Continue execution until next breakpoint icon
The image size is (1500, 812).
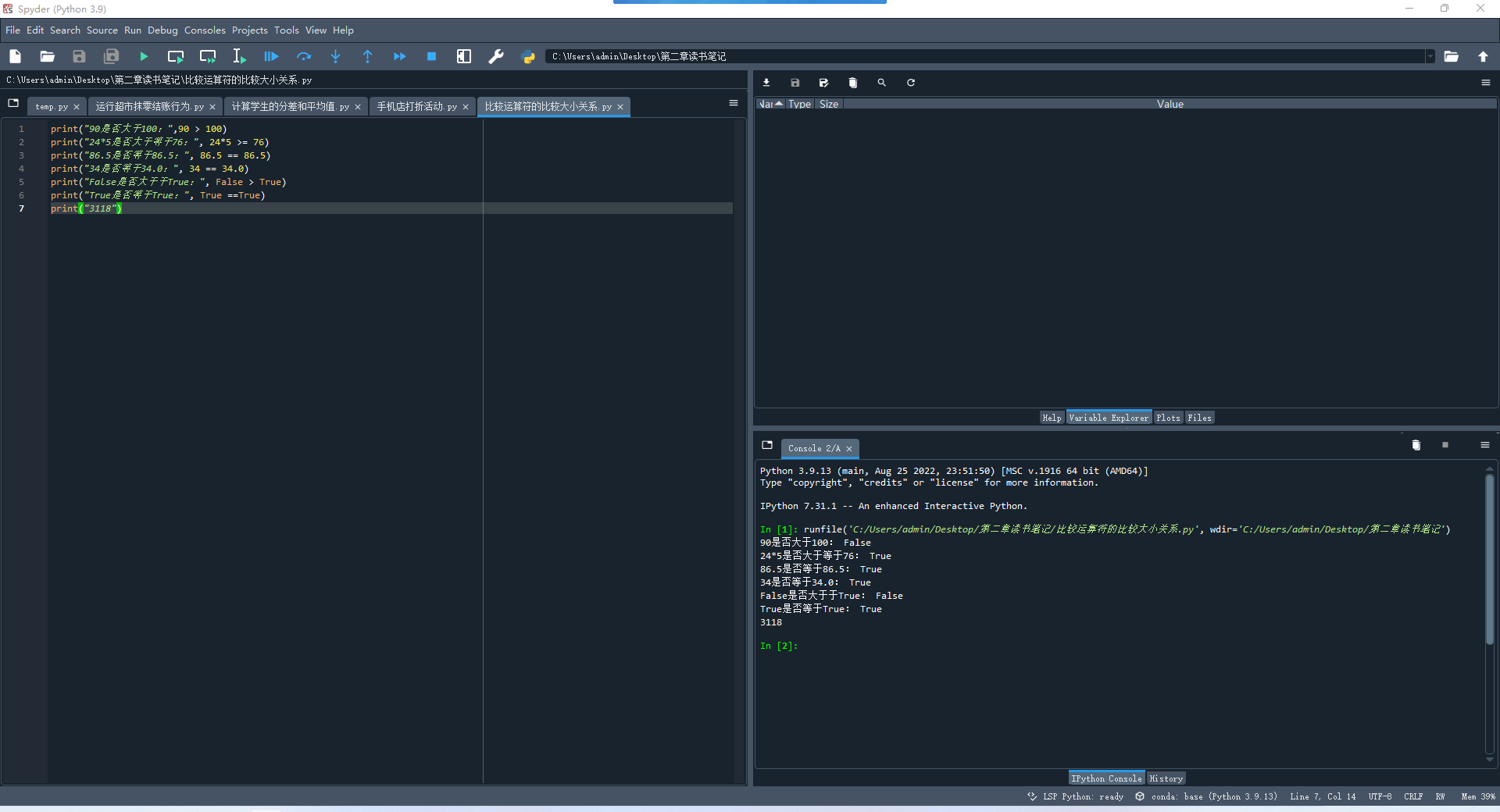400,56
